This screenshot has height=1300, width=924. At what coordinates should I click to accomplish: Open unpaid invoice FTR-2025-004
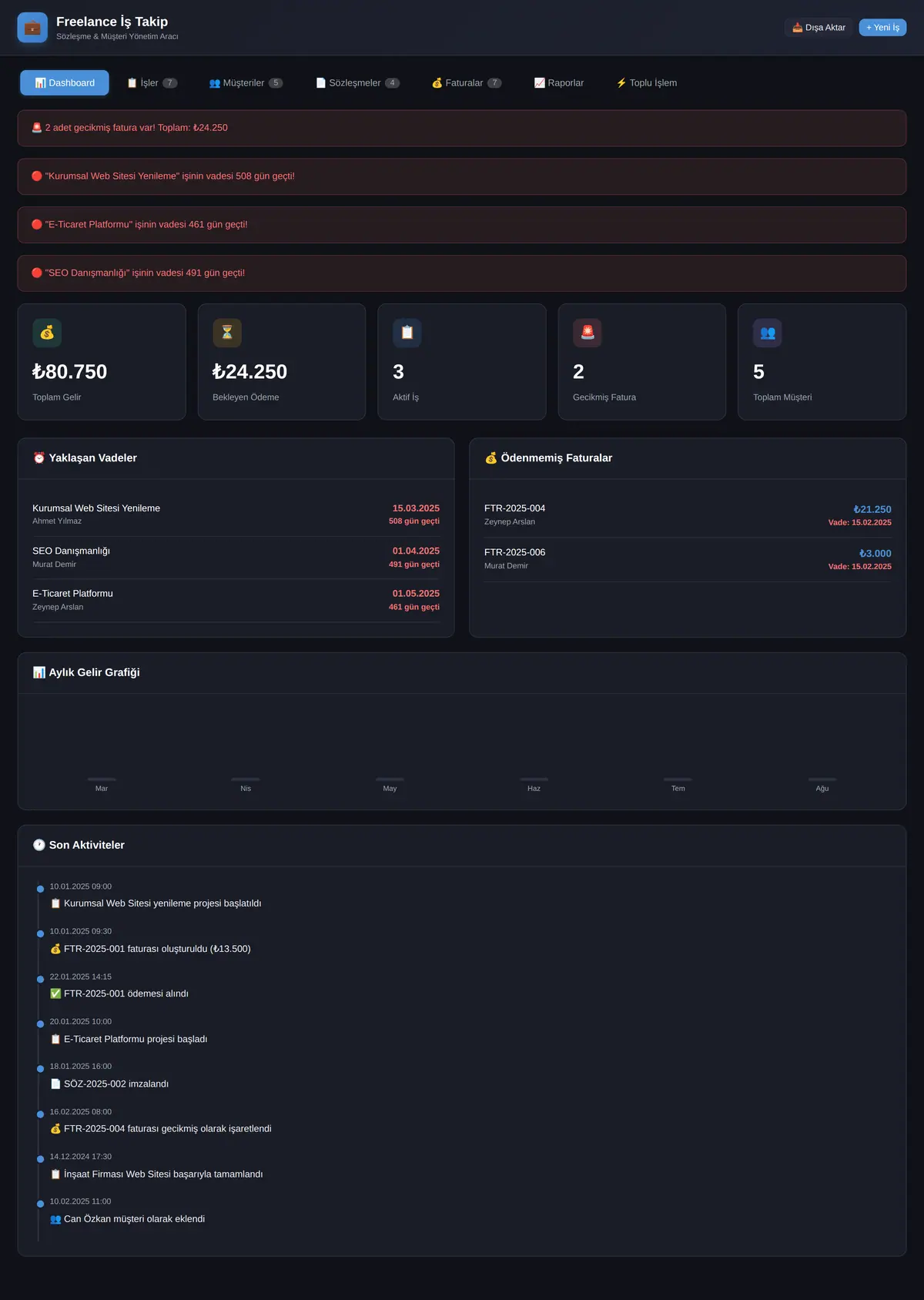pyautogui.click(x=688, y=515)
